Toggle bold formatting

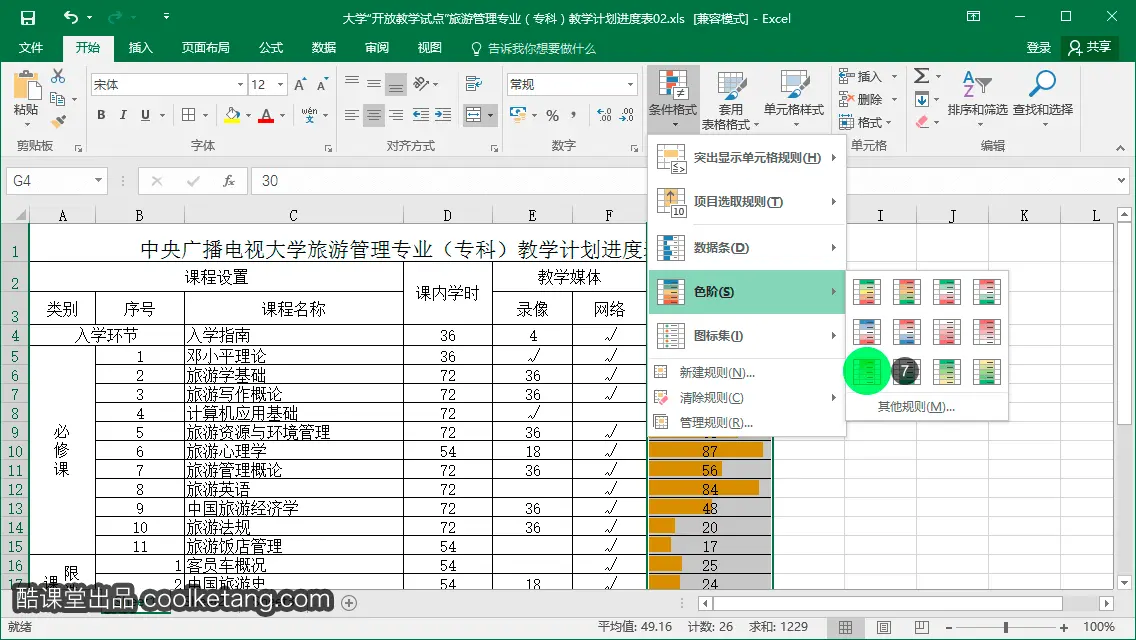click(101, 115)
